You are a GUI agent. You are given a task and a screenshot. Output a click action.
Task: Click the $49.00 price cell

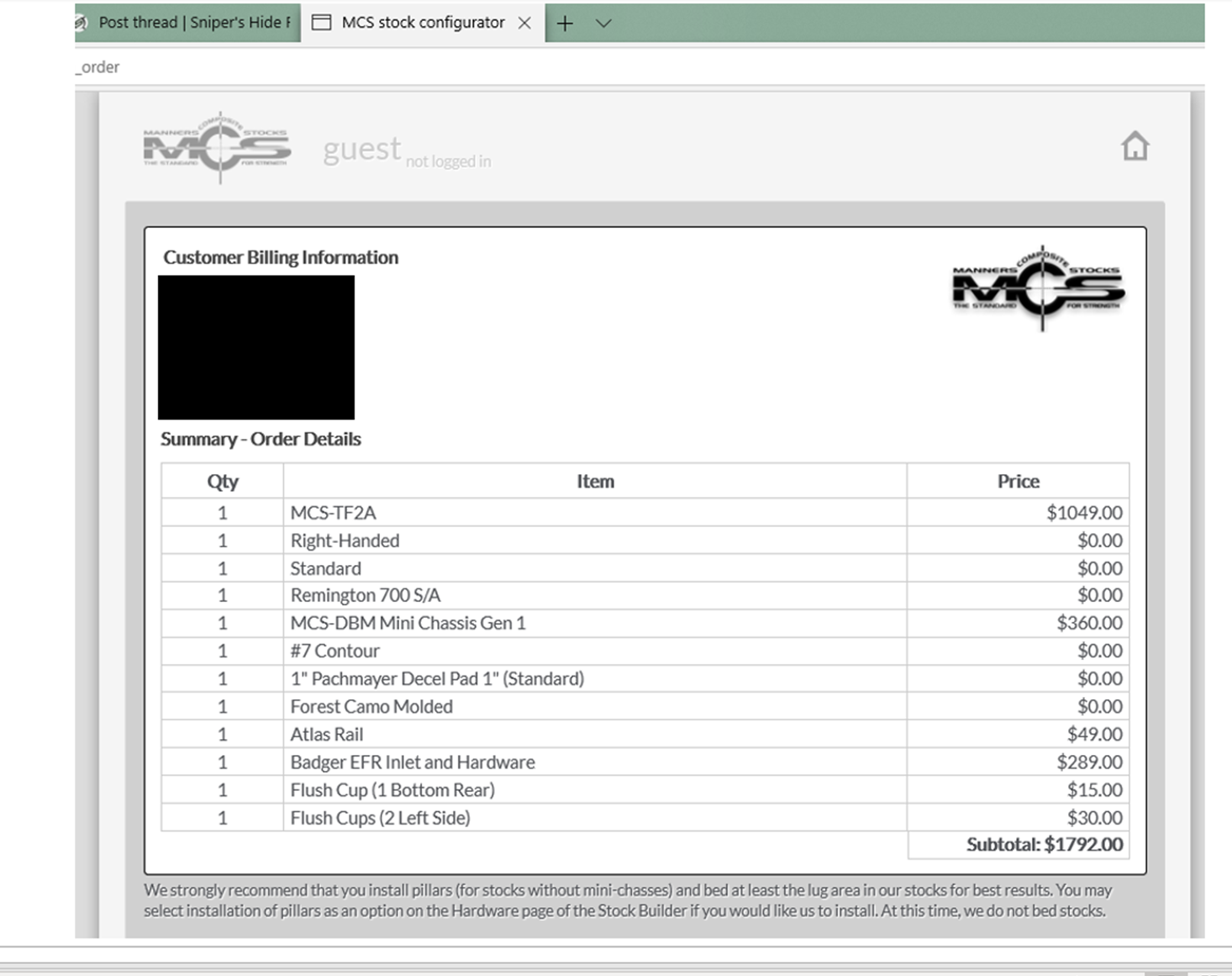(1018, 734)
